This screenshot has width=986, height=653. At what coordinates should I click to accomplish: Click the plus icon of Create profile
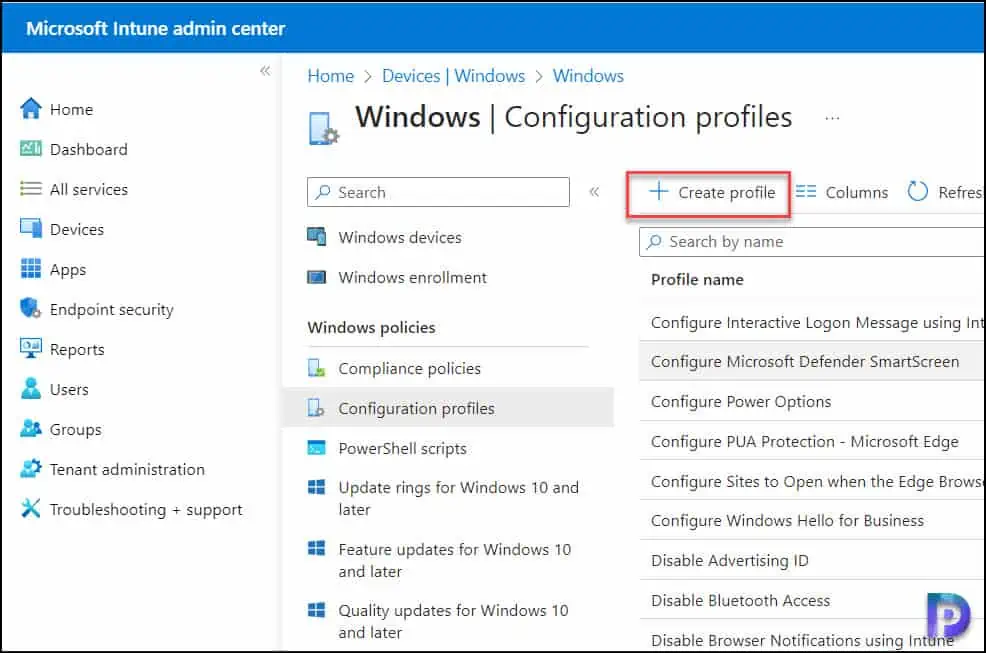click(658, 191)
